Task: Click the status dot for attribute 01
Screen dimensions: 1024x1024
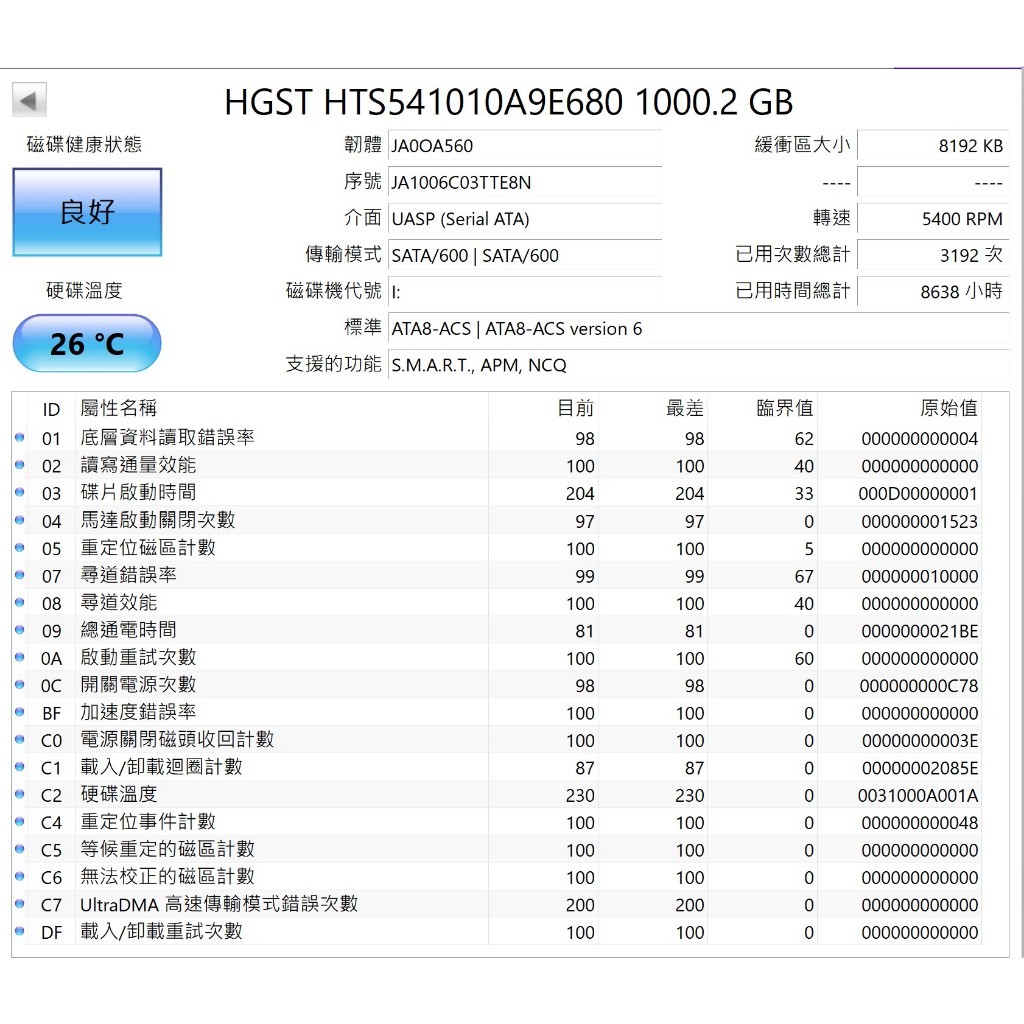Action: coord(20,438)
